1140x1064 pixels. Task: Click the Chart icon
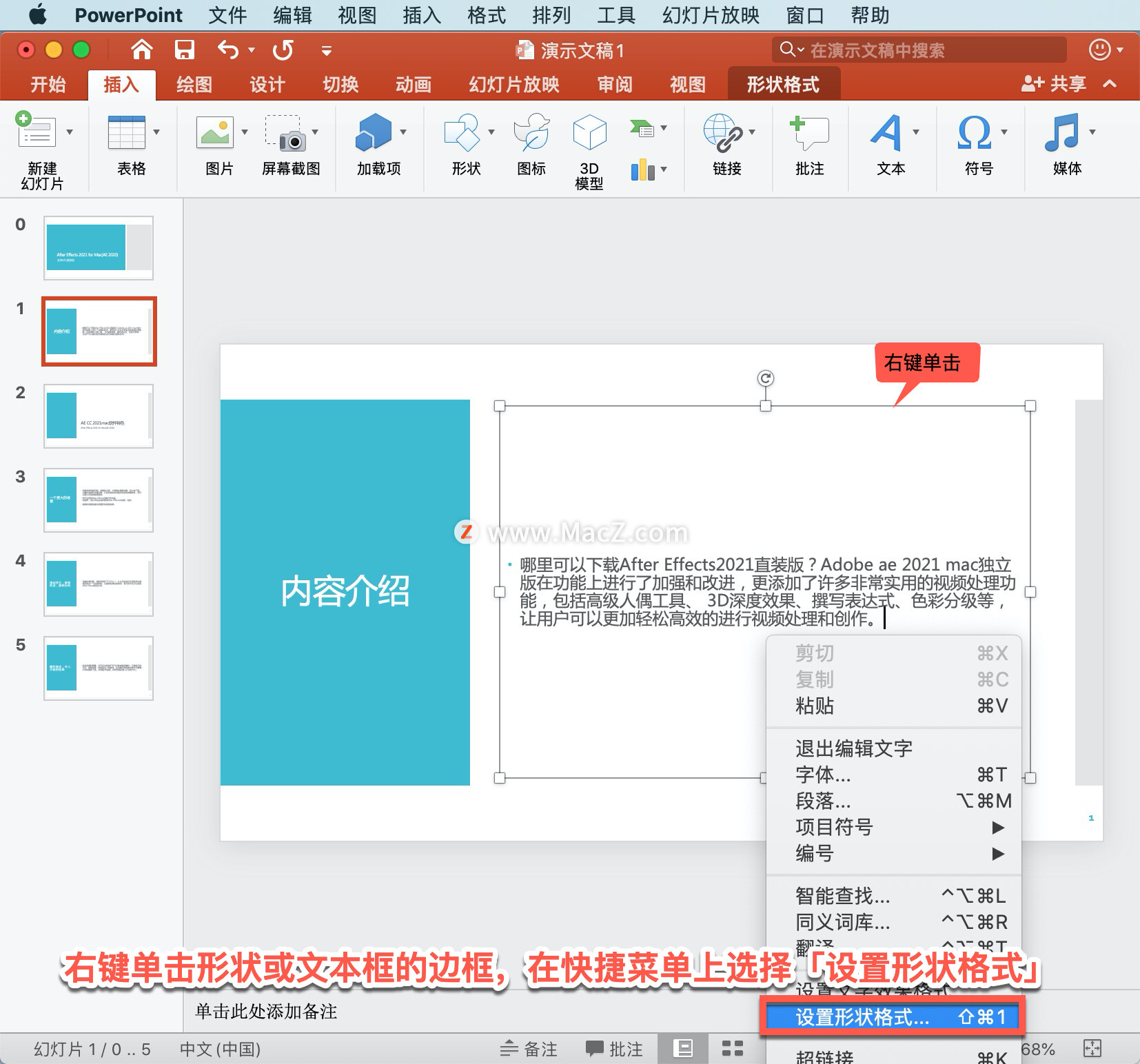[642, 170]
